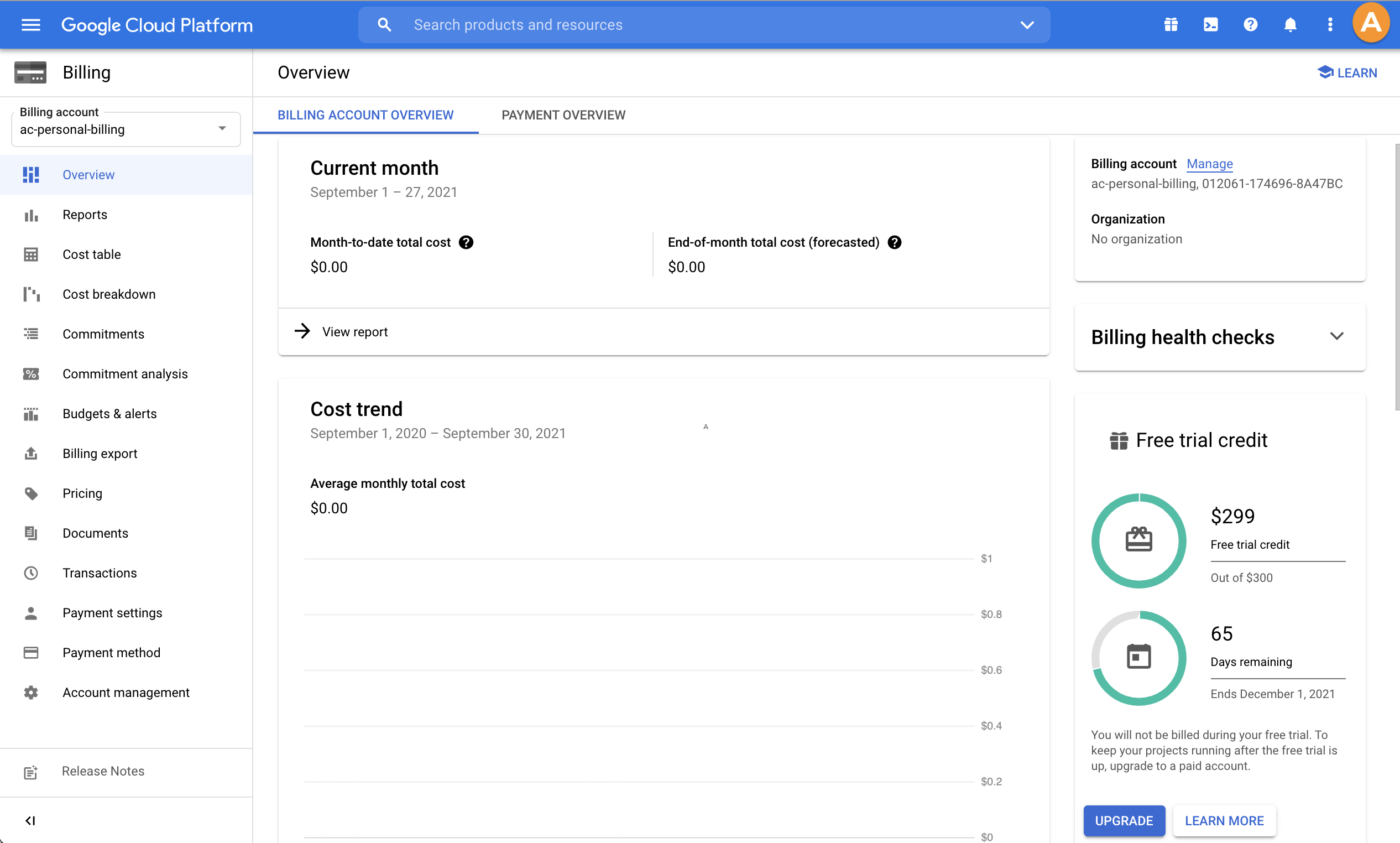
Task: Click the Reports bar chart icon
Action: pos(30,215)
